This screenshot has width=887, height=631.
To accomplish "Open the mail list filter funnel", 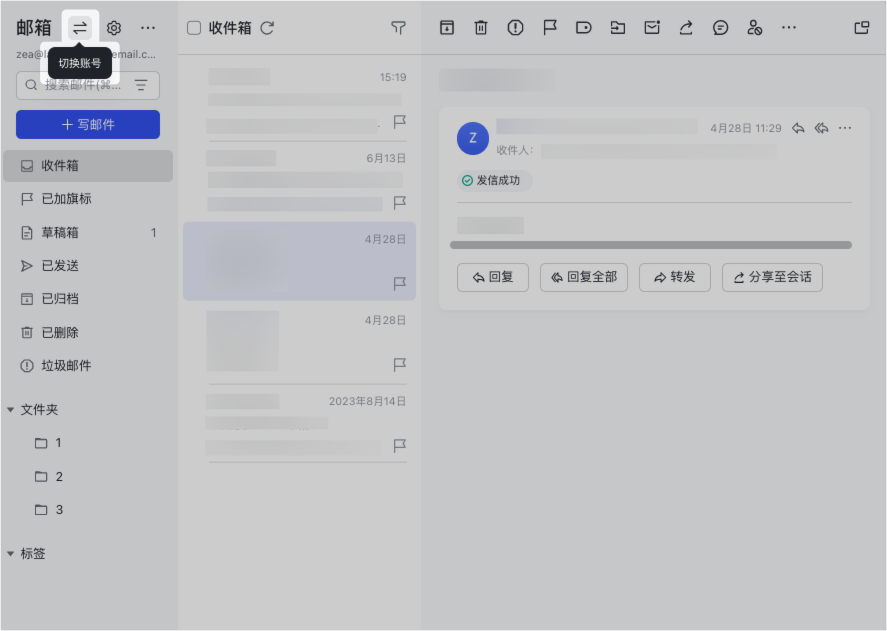I will tap(398, 28).
